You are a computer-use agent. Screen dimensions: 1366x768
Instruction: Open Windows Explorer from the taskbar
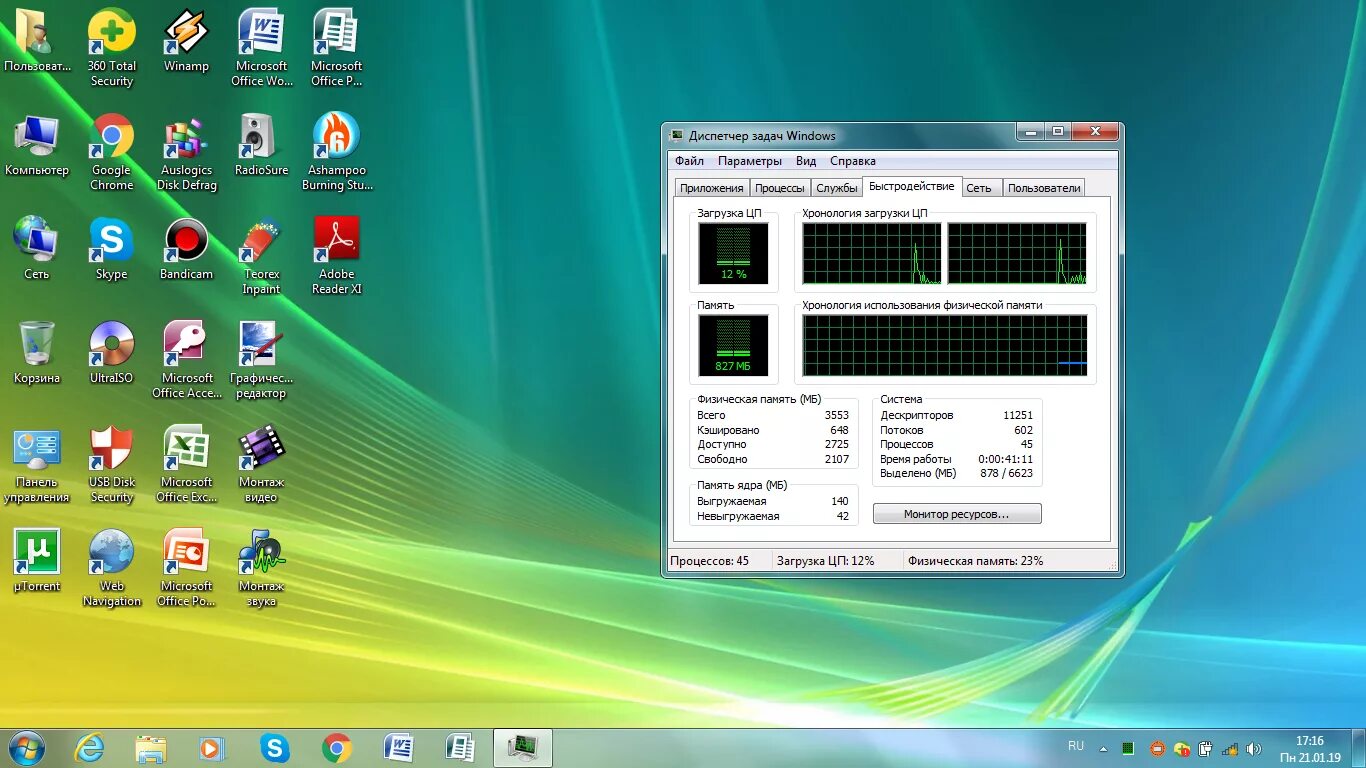pos(151,747)
